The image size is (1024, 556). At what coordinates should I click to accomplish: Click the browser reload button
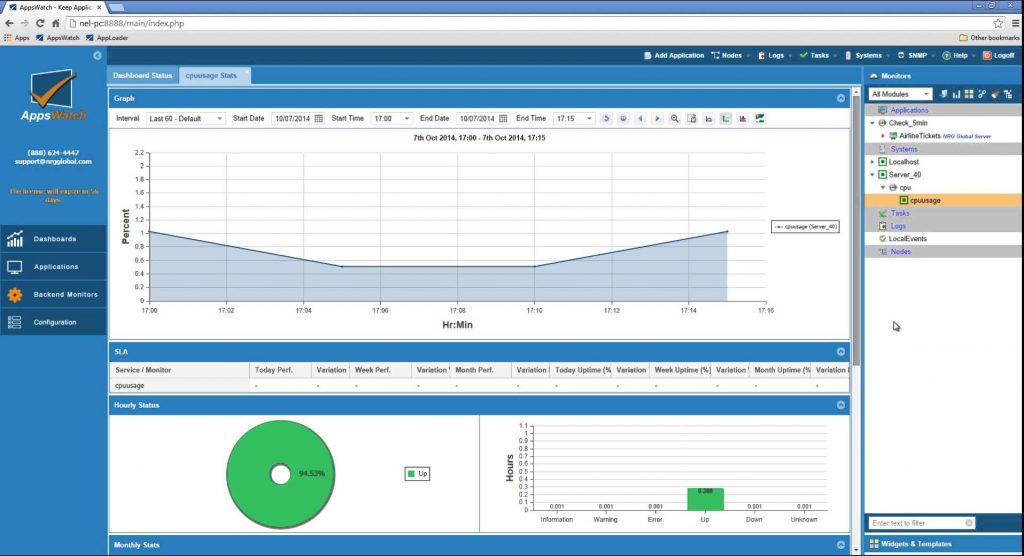40,23
